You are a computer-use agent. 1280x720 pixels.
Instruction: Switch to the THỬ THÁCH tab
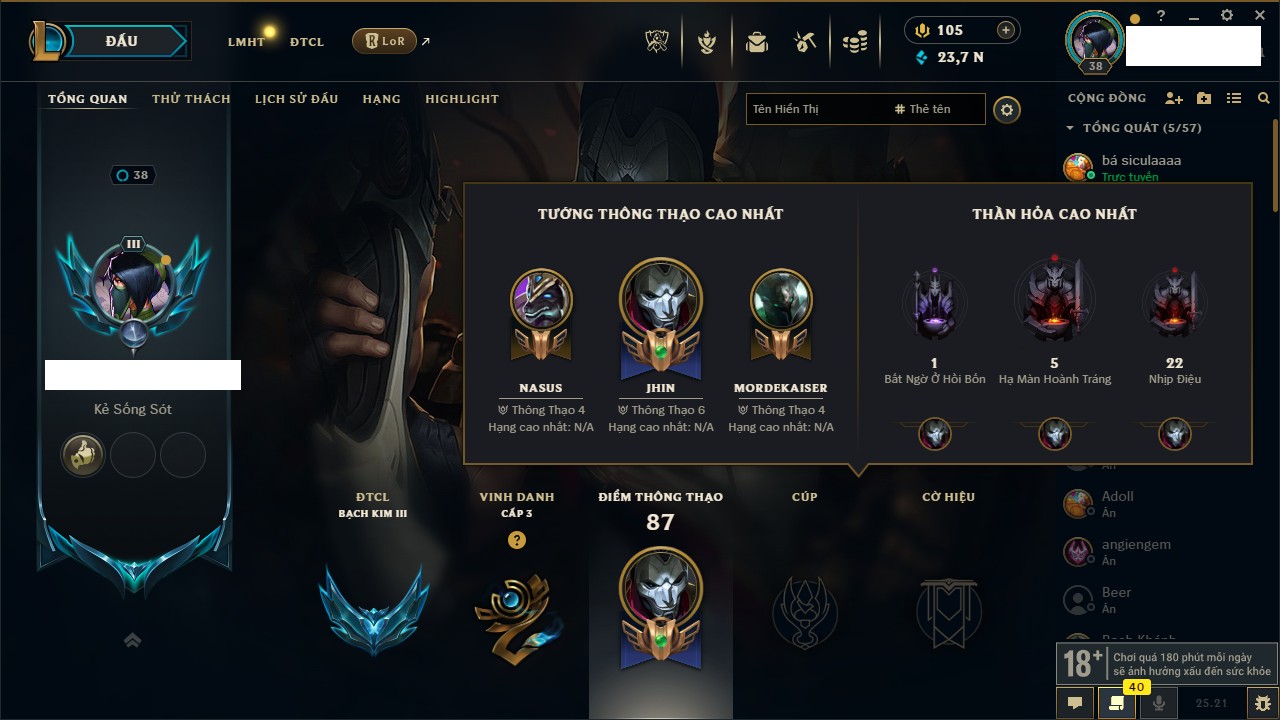(191, 99)
